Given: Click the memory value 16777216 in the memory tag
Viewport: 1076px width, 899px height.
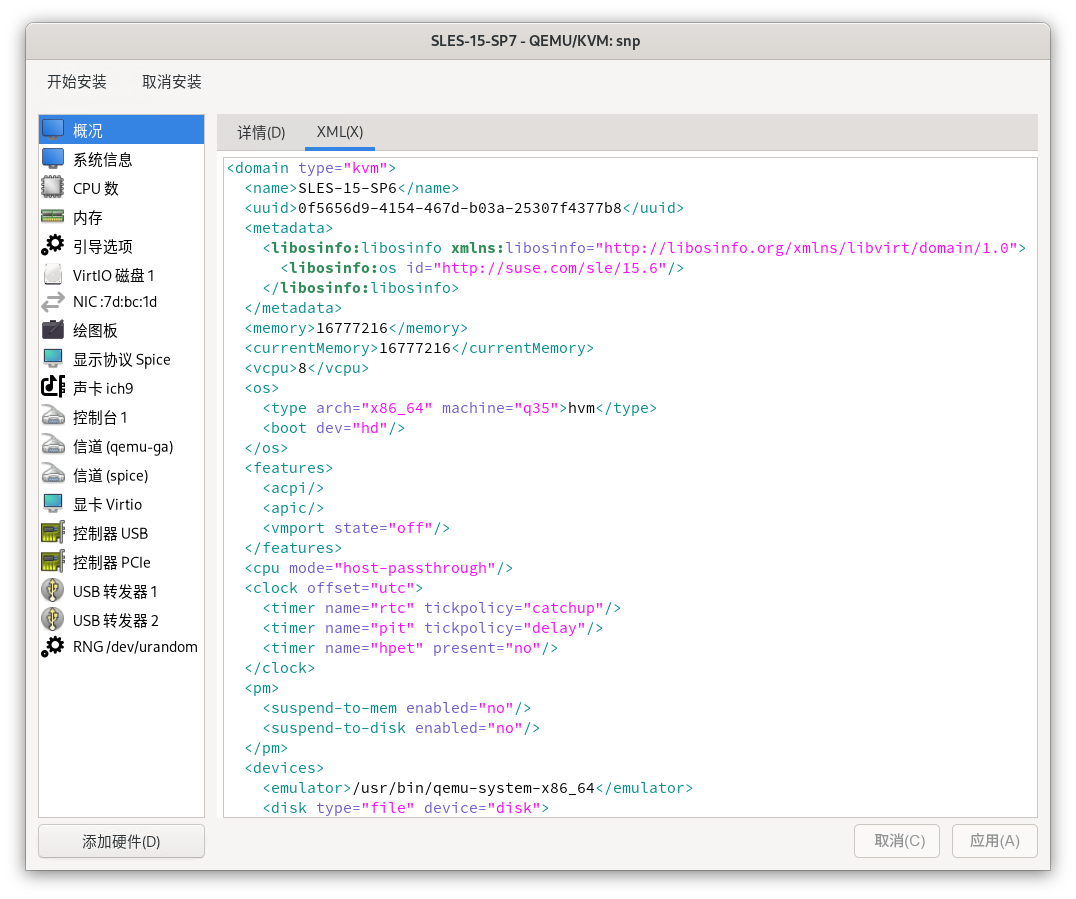Looking at the screenshot, I should 352,328.
